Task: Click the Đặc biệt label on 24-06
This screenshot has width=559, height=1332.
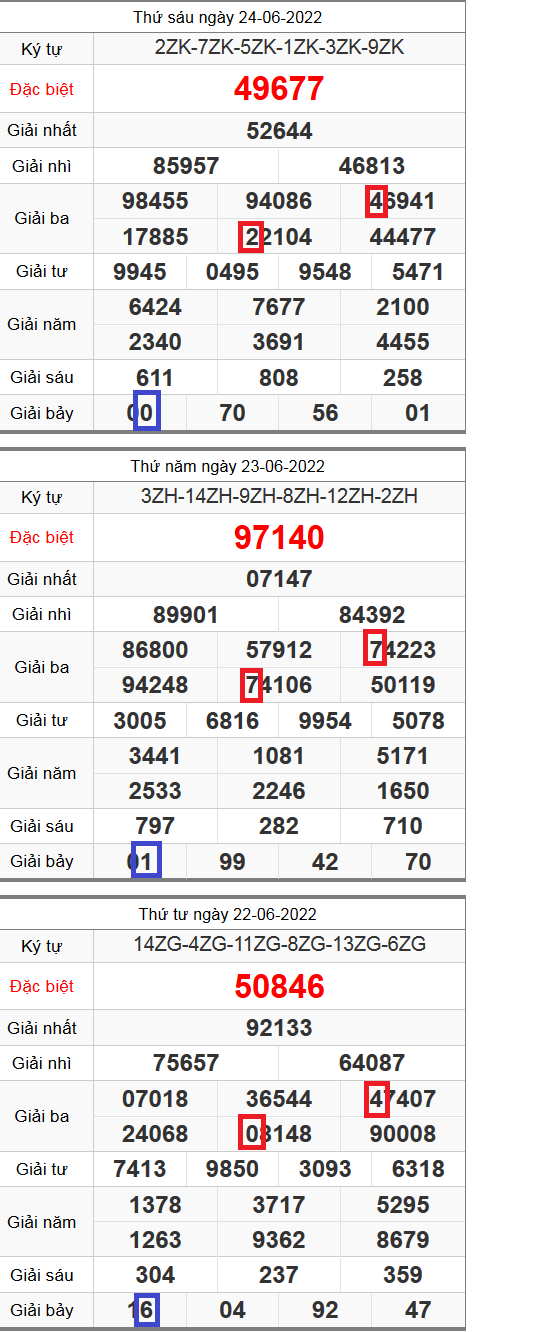Action: [x=42, y=89]
